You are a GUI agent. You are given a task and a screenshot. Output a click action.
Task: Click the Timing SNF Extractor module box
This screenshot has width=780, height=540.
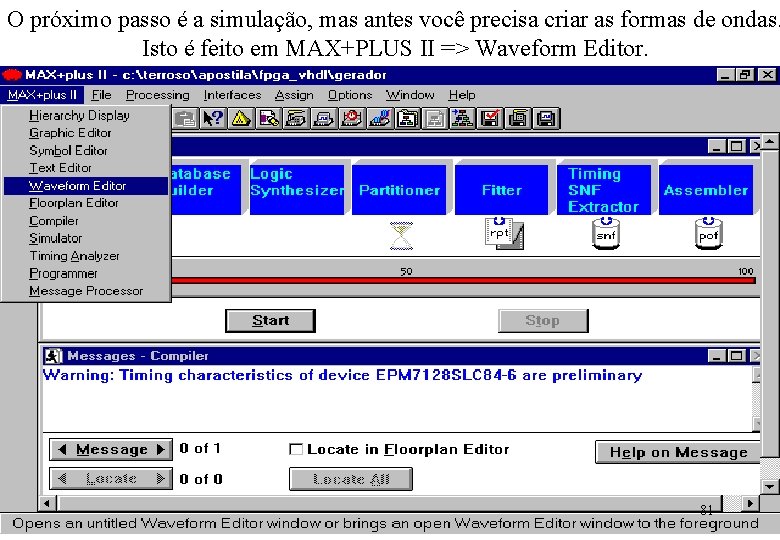[604, 190]
